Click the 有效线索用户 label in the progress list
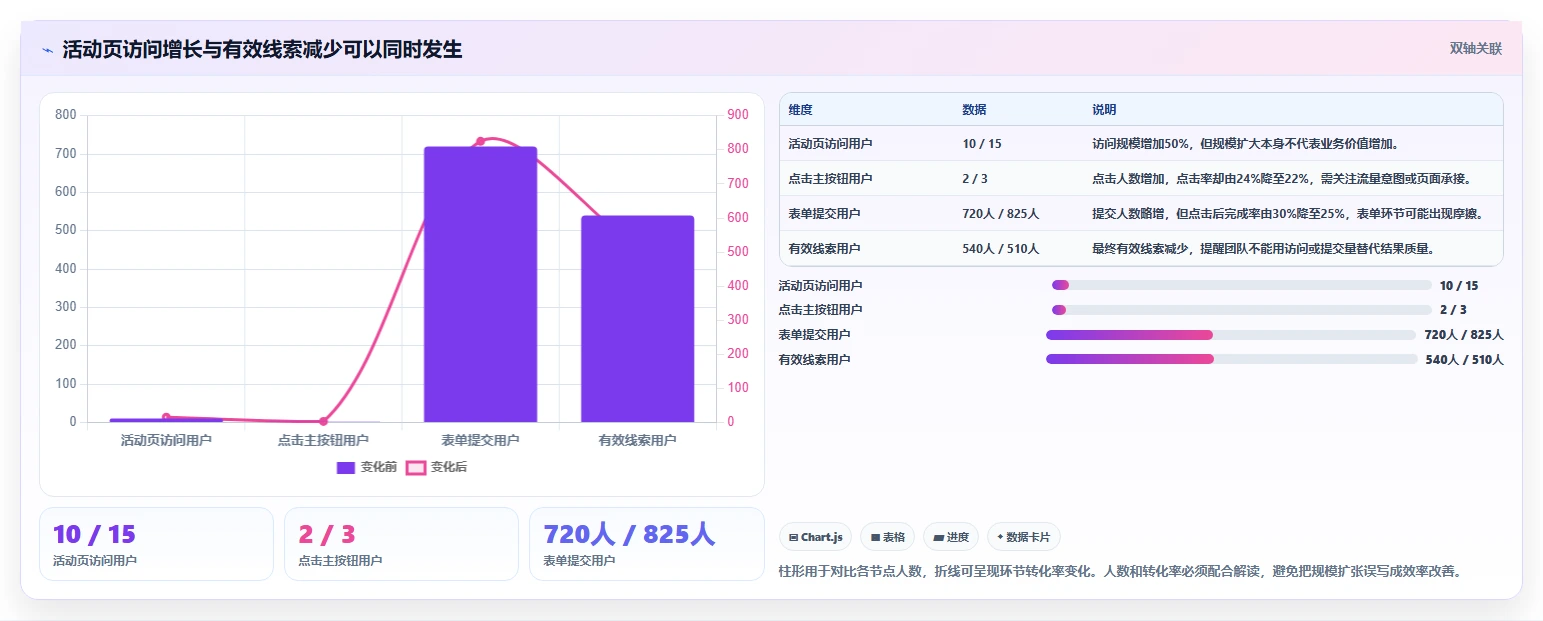 pos(814,360)
